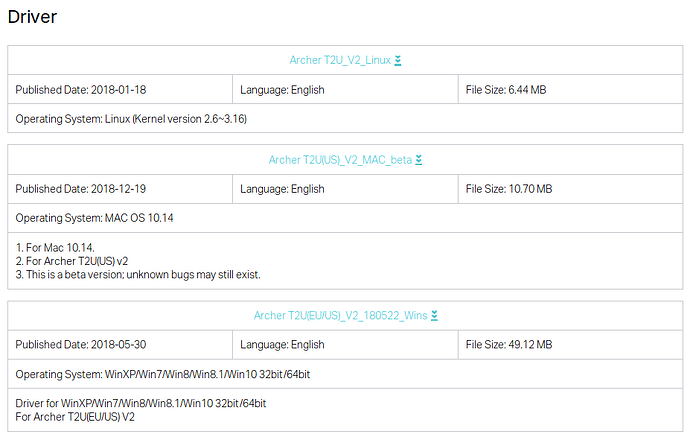Open the Archer T2U(US)_V2_MAC_beta driver link

pos(339,160)
